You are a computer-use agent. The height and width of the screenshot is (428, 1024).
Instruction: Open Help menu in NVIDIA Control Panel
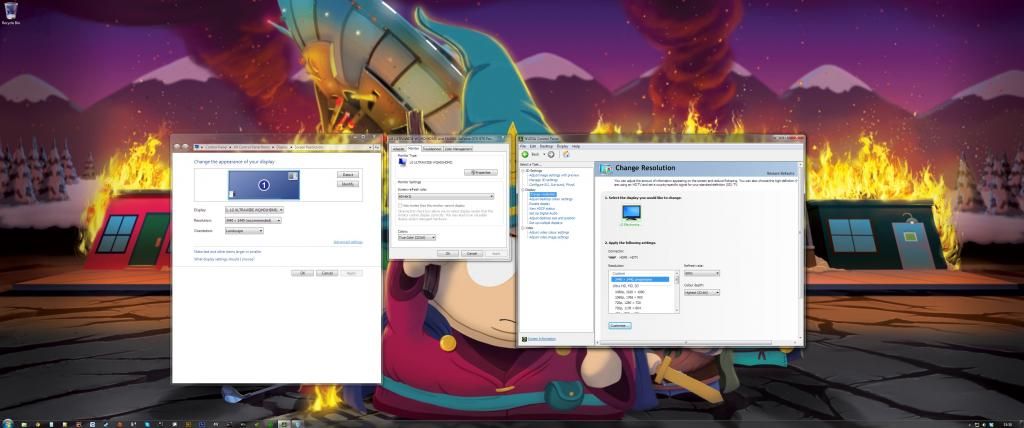(x=576, y=146)
